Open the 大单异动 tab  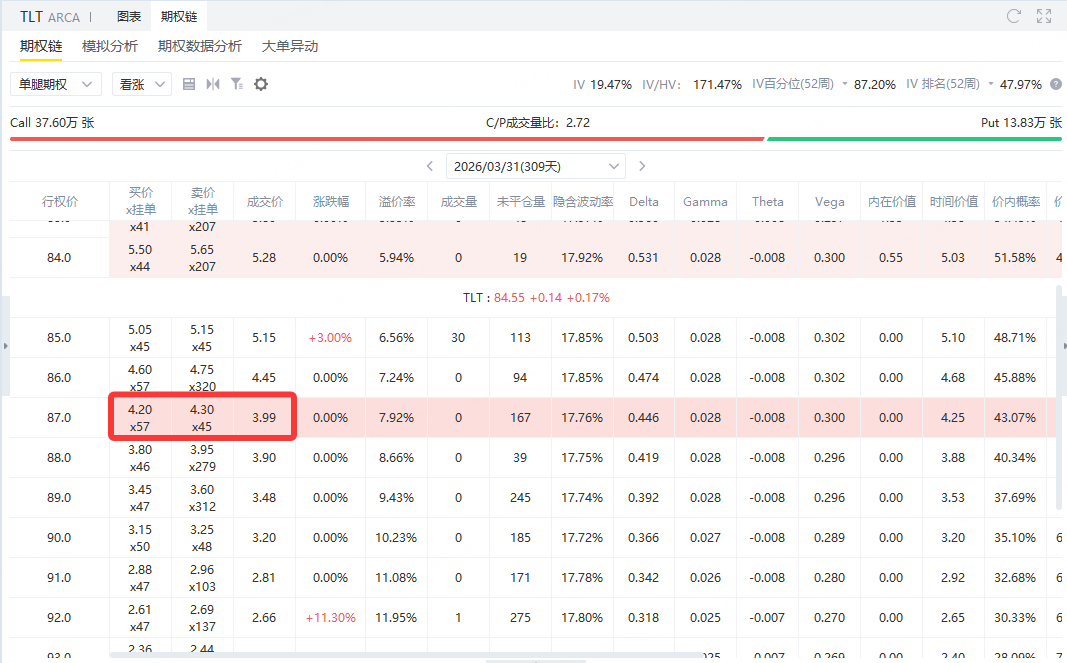(290, 46)
